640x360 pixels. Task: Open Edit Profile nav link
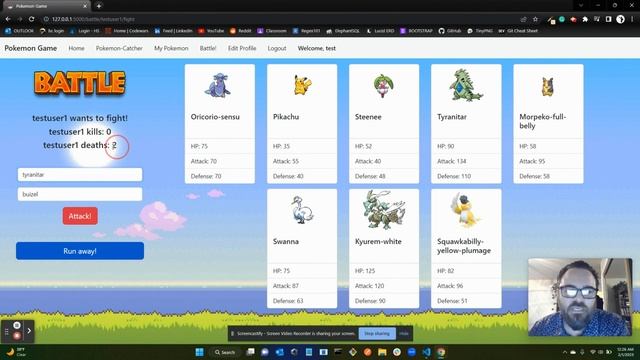coord(242,48)
